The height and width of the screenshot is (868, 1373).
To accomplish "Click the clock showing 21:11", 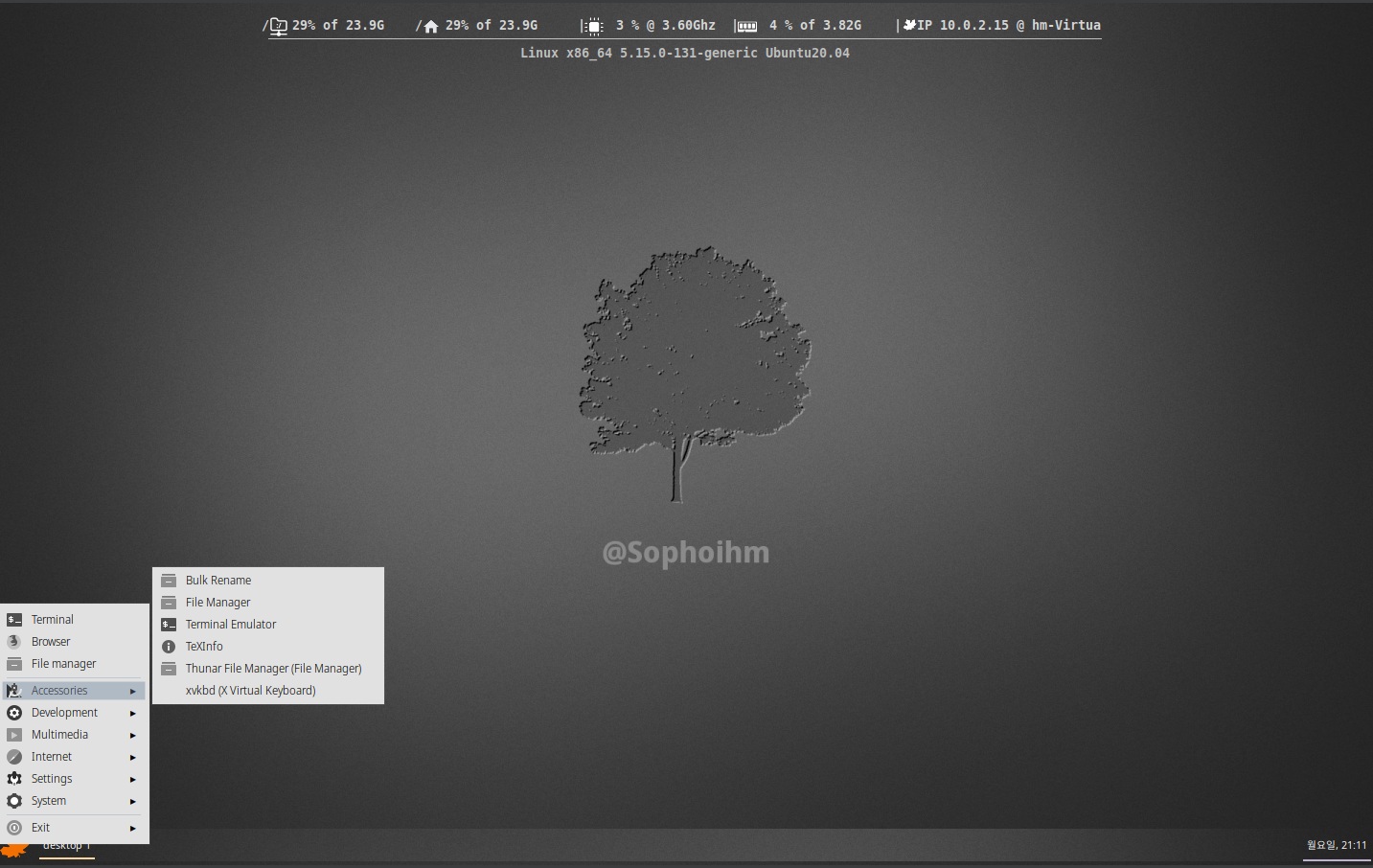I will coord(1337,845).
